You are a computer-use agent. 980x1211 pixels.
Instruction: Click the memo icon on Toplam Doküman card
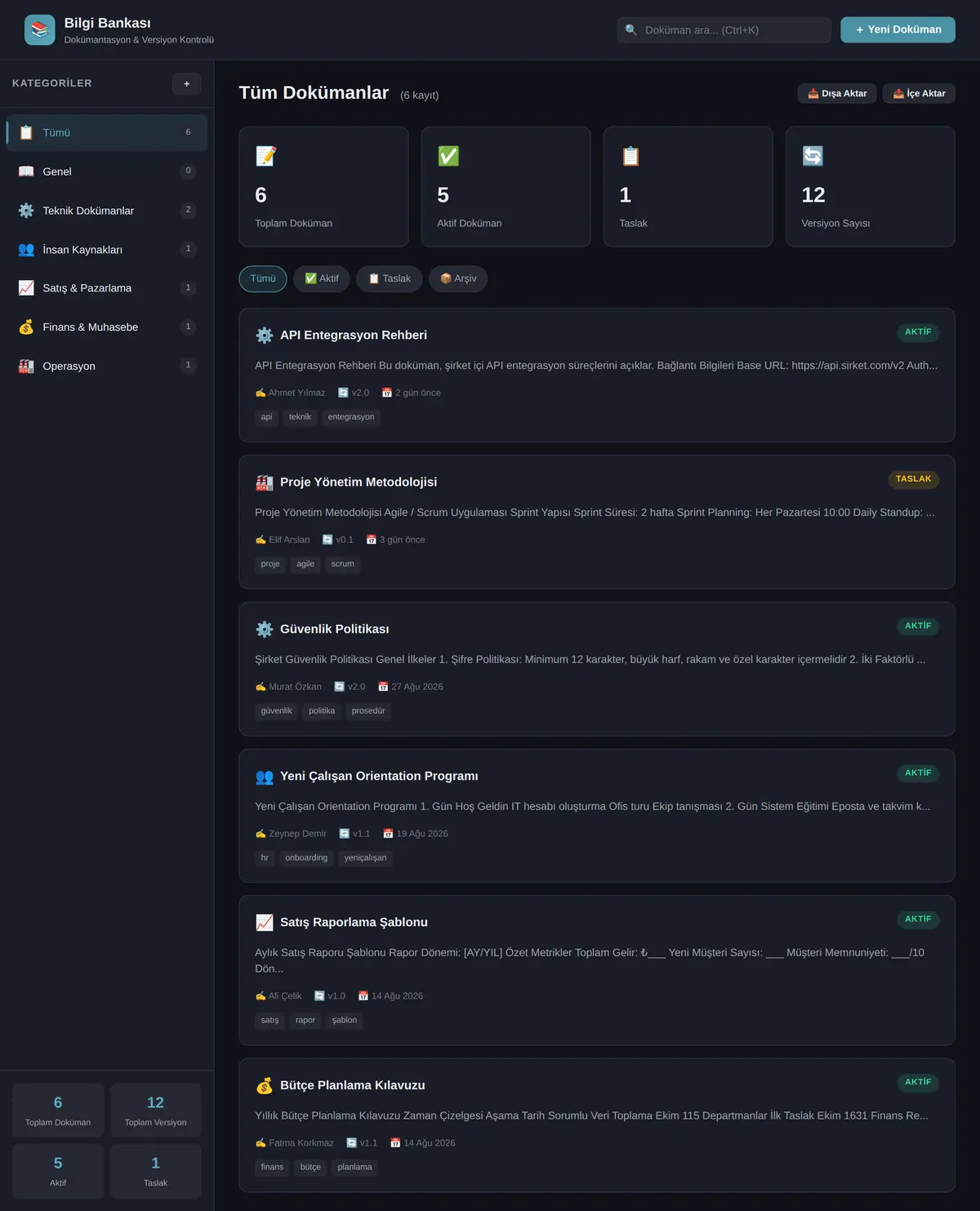(x=266, y=156)
